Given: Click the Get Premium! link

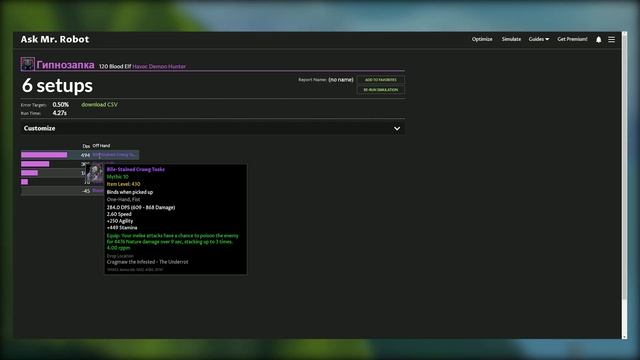Looking at the screenshot, I should [x=572, y=39].
